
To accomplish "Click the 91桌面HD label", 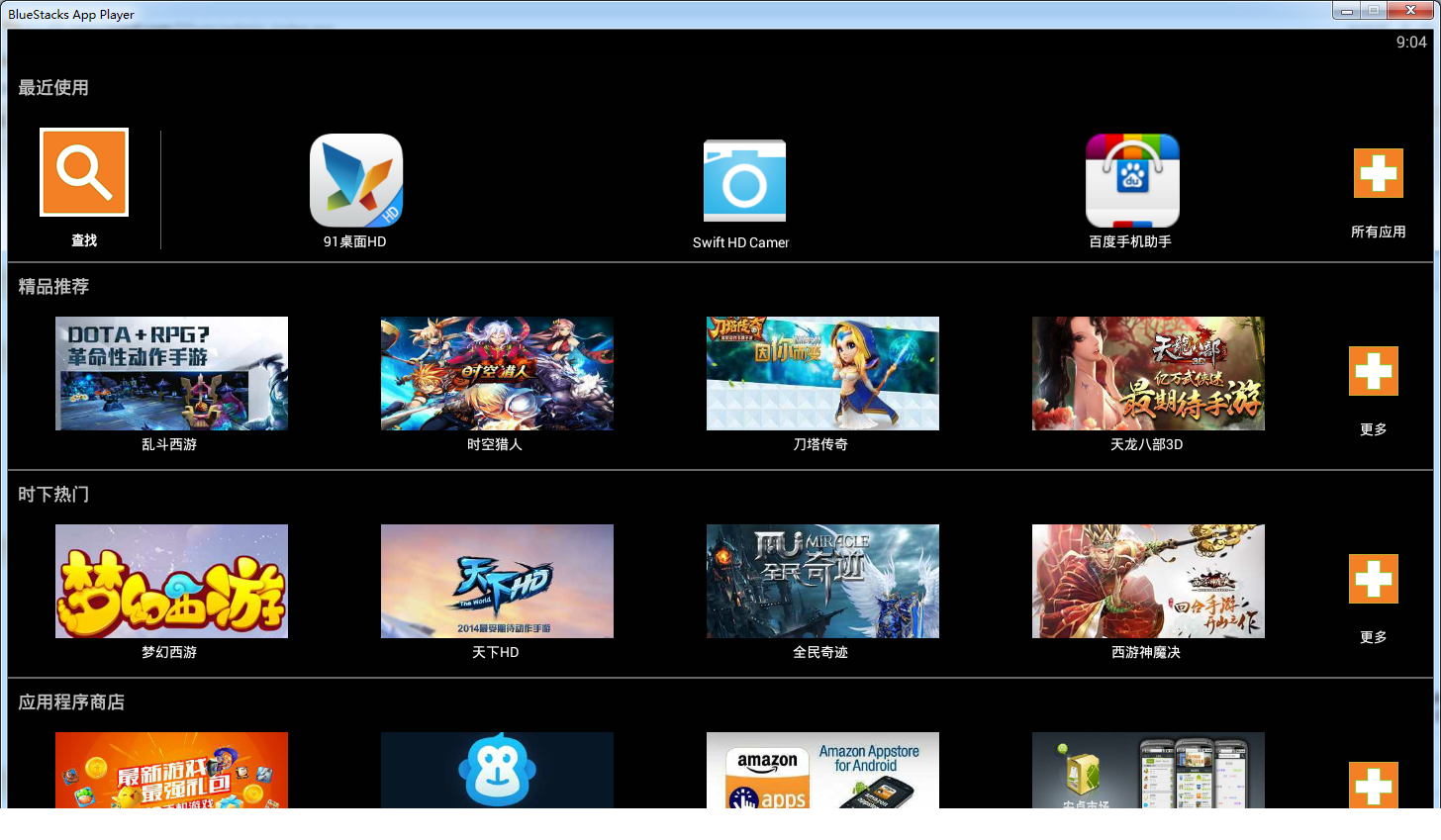I will (x=354, y=241).
